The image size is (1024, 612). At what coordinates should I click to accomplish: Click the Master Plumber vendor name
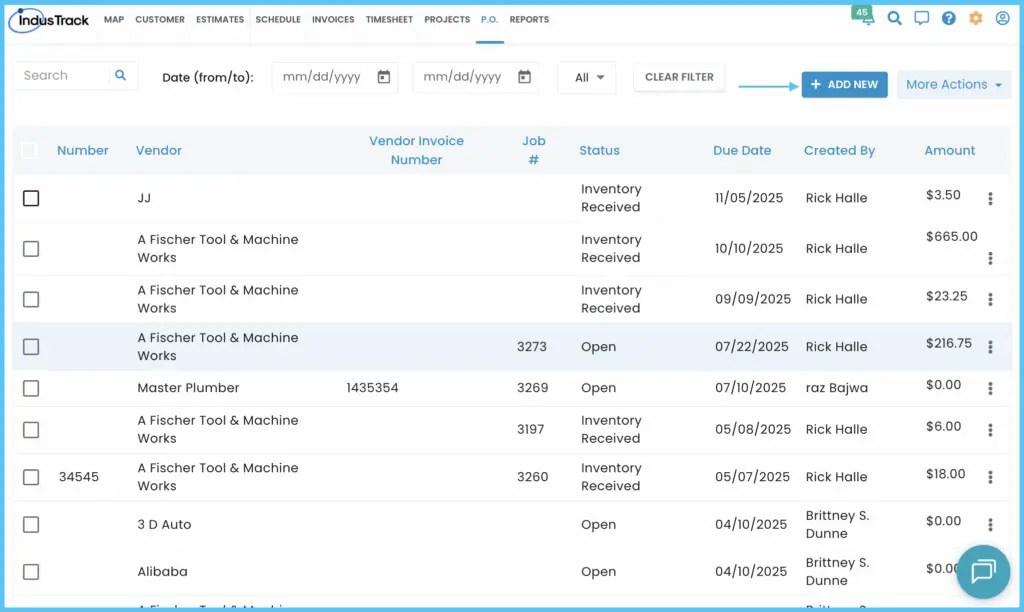coord(188,388)
